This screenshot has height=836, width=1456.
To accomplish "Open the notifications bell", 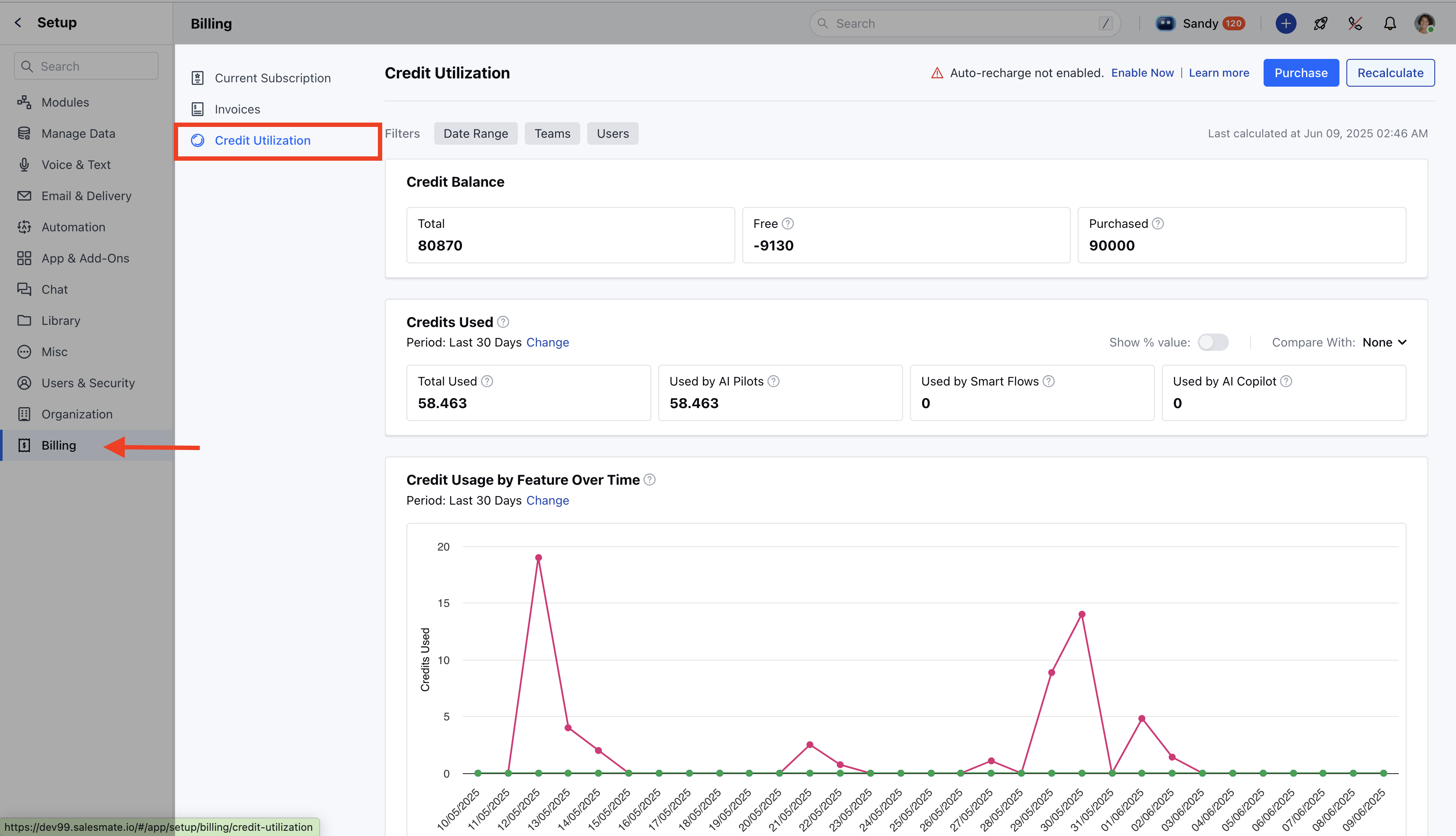I will pyautogui.click(x=1390, y=23).
